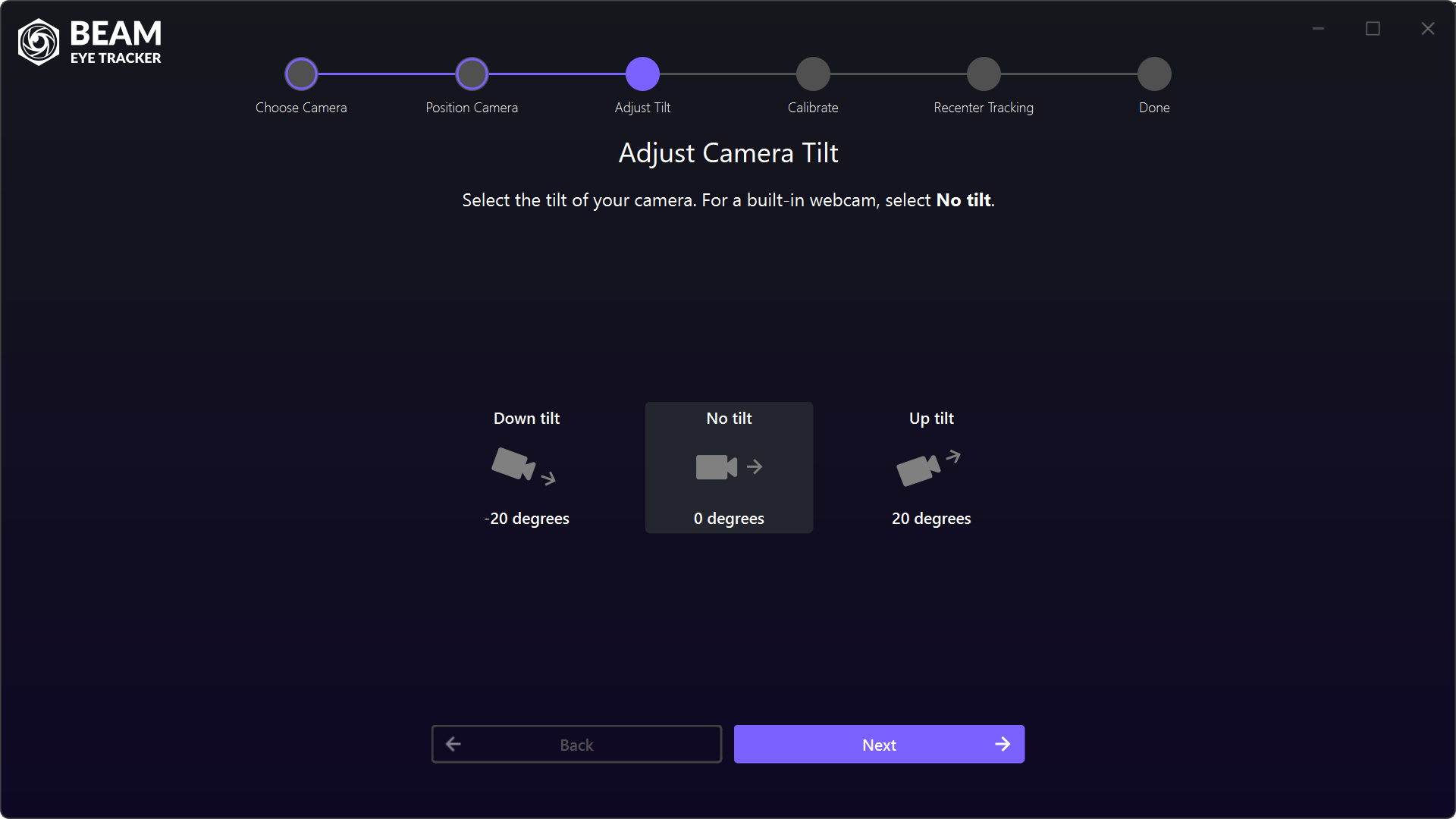Click the Up tilt label
Image resolution: width=1456 pixels, height=819 pixels.
pos(931,419)
